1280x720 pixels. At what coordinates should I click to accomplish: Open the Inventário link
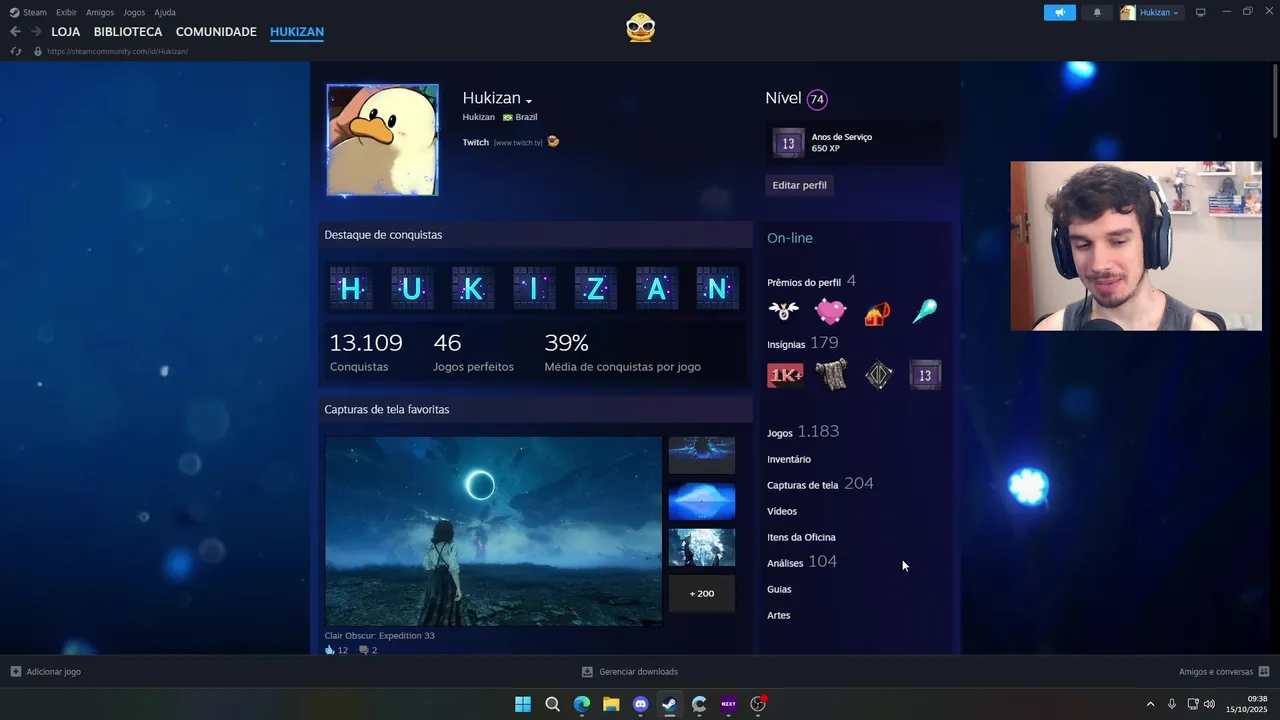(789, 459)
